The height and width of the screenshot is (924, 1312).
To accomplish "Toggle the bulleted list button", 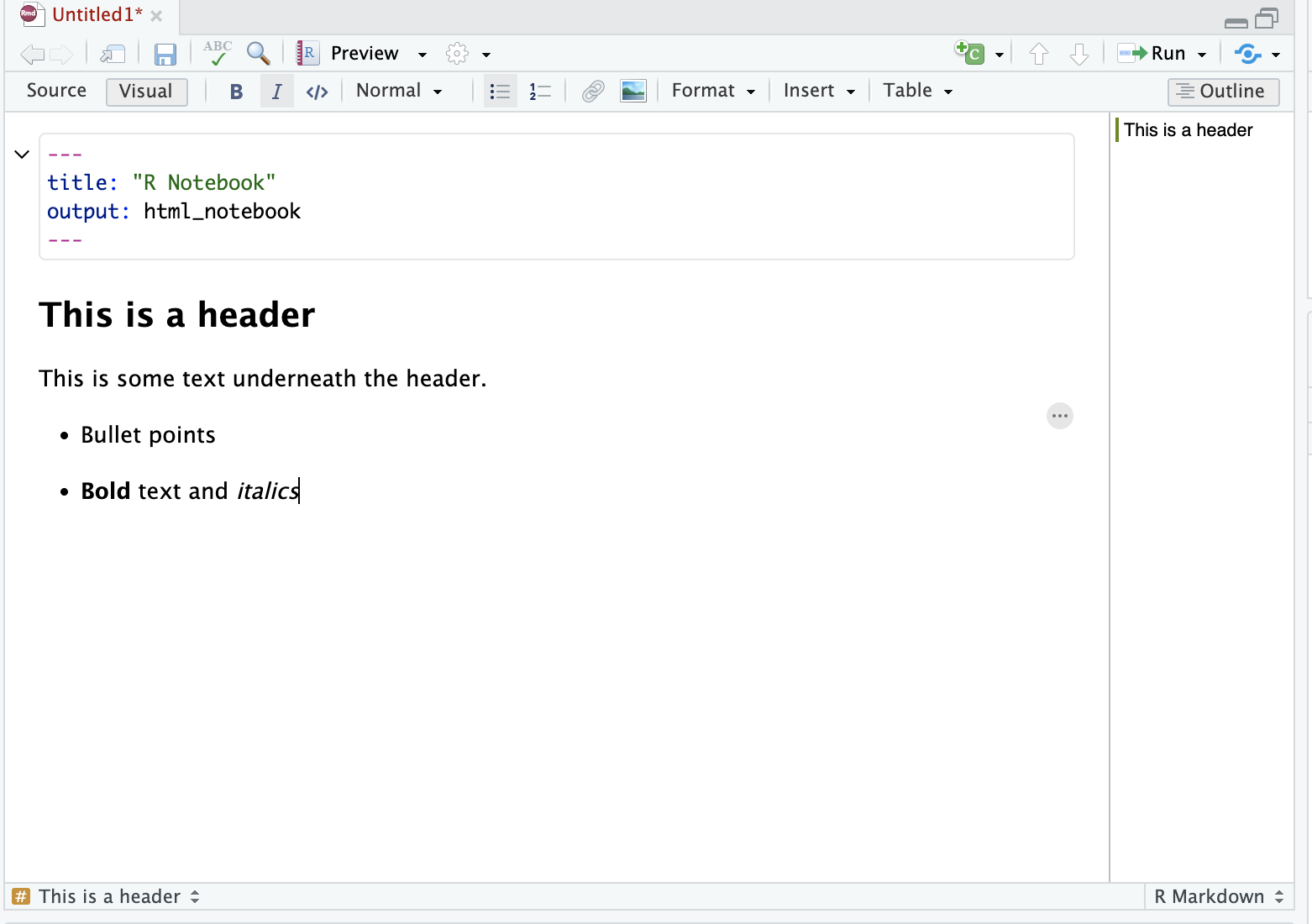I will 500,92.
